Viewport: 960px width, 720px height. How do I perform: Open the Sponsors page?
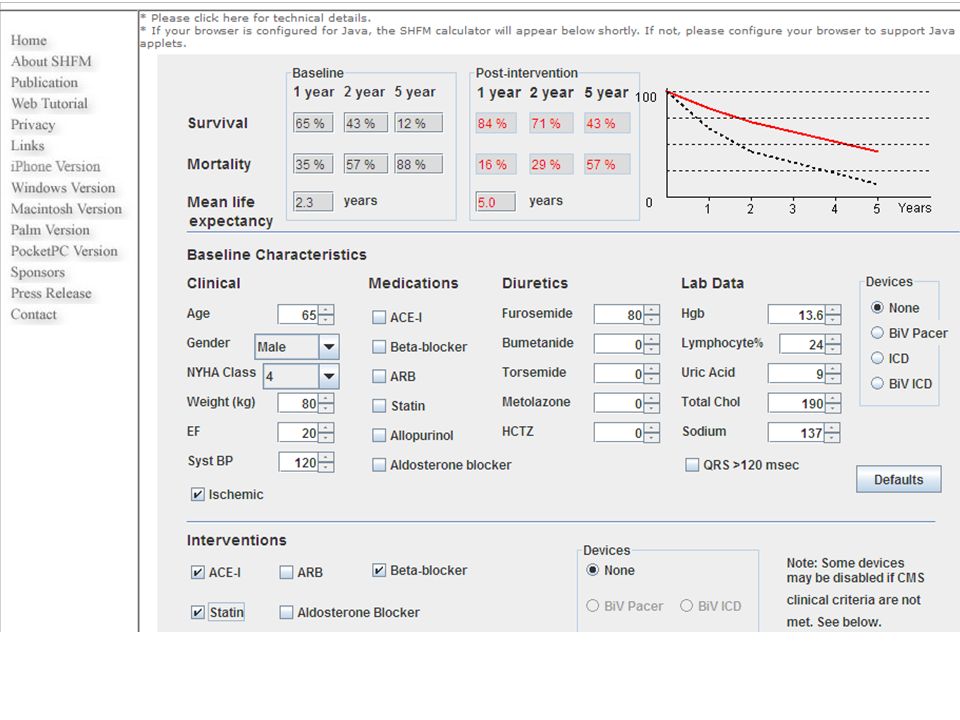[37, 272]
